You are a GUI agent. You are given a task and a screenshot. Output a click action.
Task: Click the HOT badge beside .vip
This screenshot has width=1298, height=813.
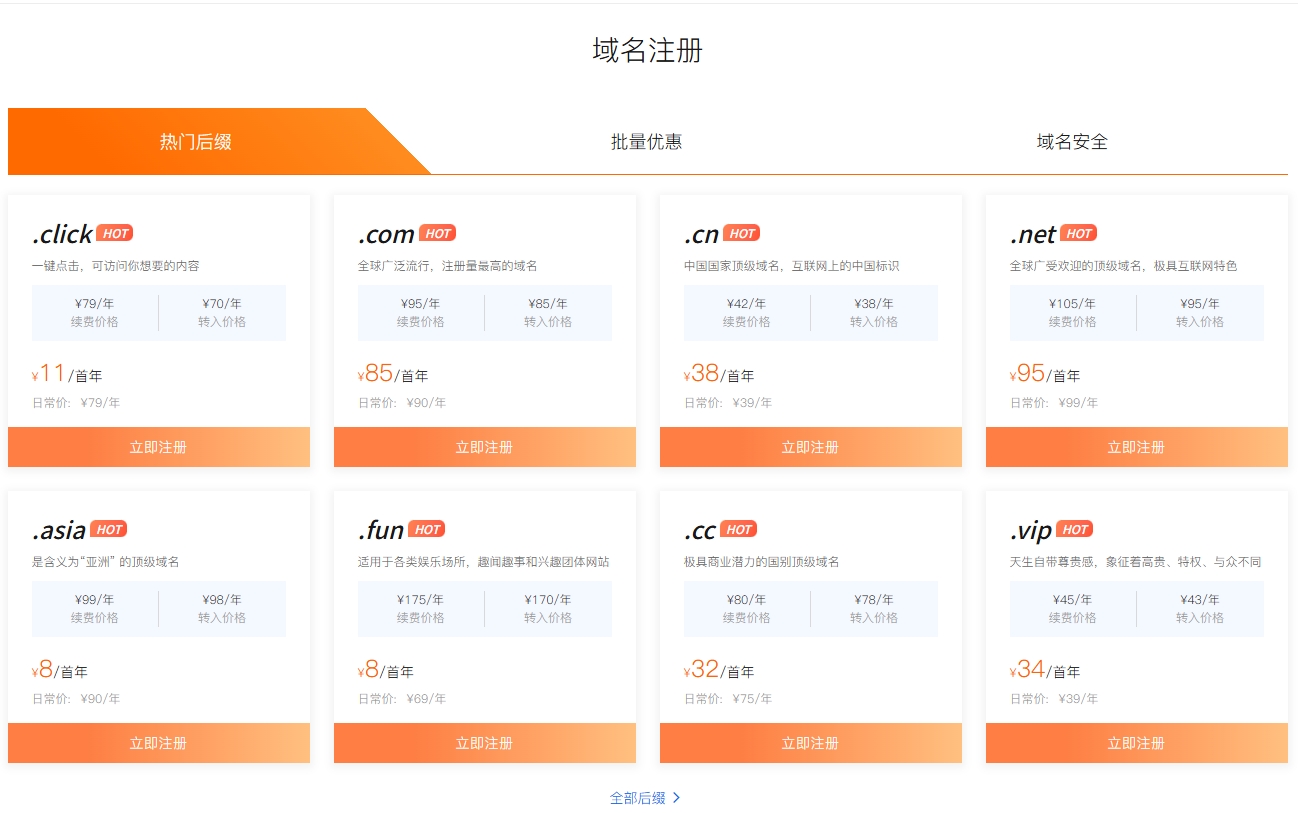click(1074, 529)
